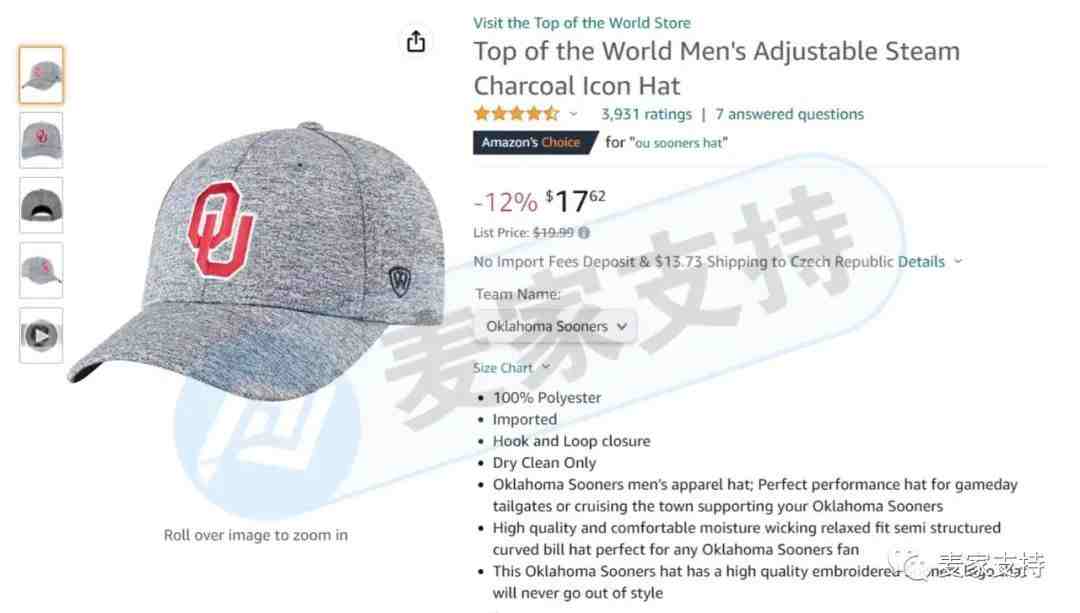This screenshot has width=1080, height=613.
Task: Open the shipping Details link
Action: tap(921, 262)
